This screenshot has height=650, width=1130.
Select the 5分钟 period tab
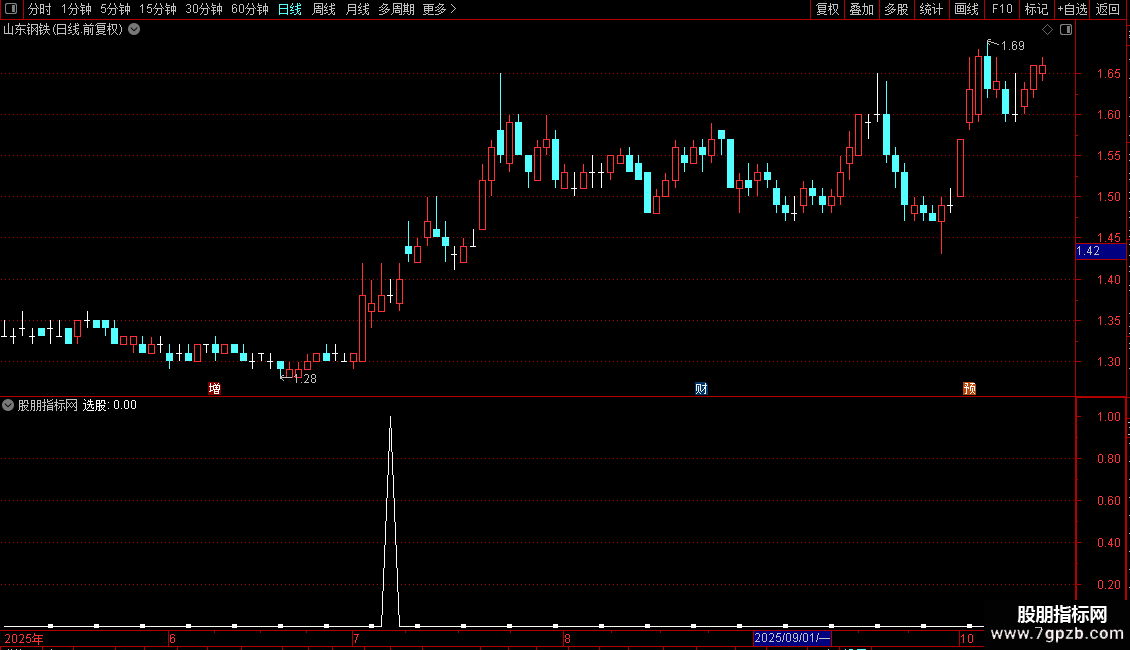pyautogui.click(x=115, y=9)
